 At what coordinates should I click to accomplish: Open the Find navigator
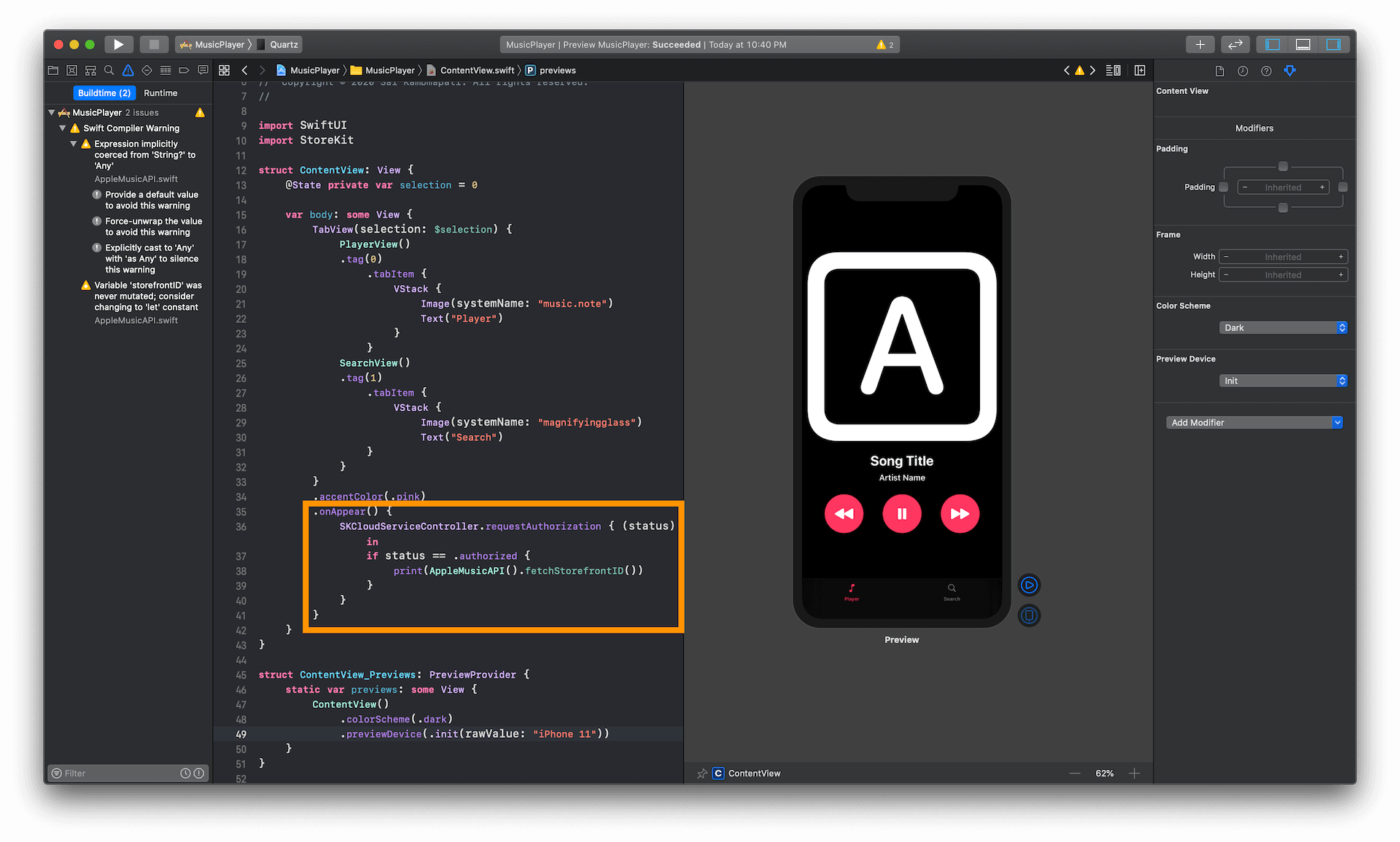[x=109, y=70]
